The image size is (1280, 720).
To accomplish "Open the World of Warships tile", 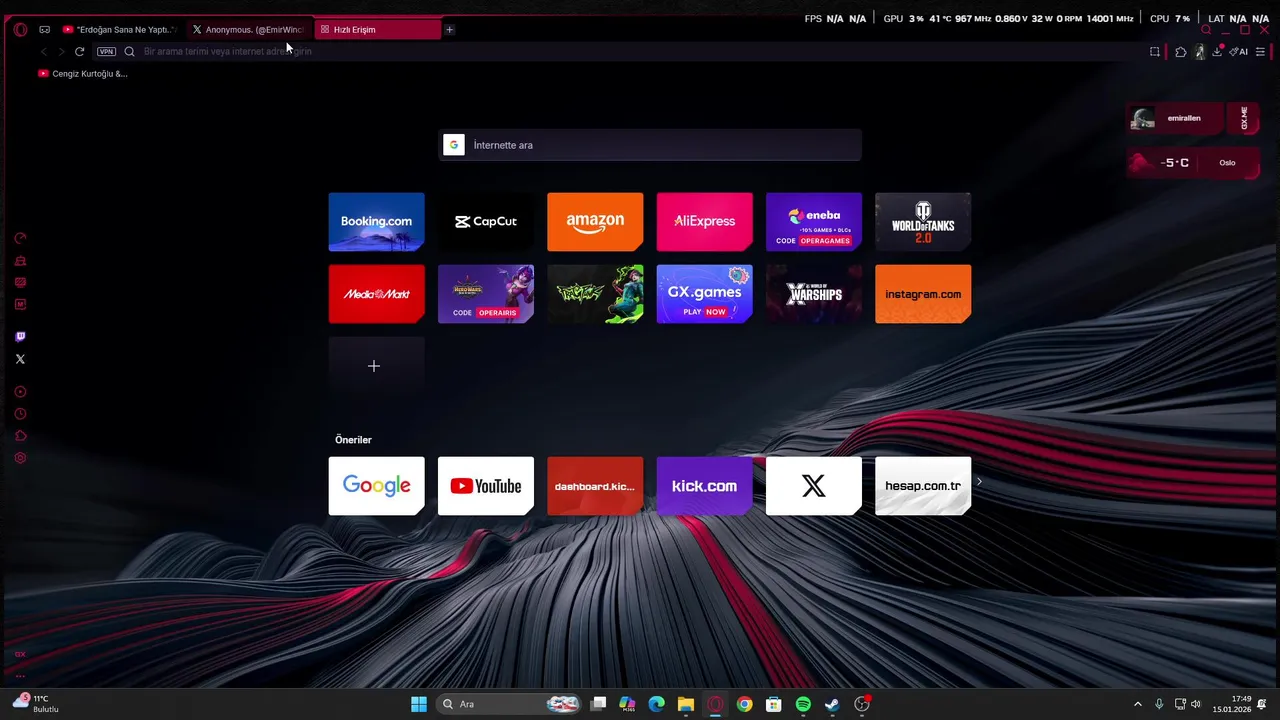I will [814, 294].
